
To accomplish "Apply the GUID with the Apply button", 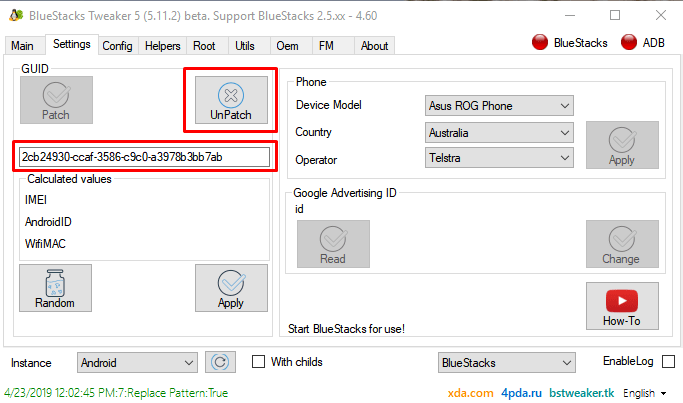I will 231,288.
